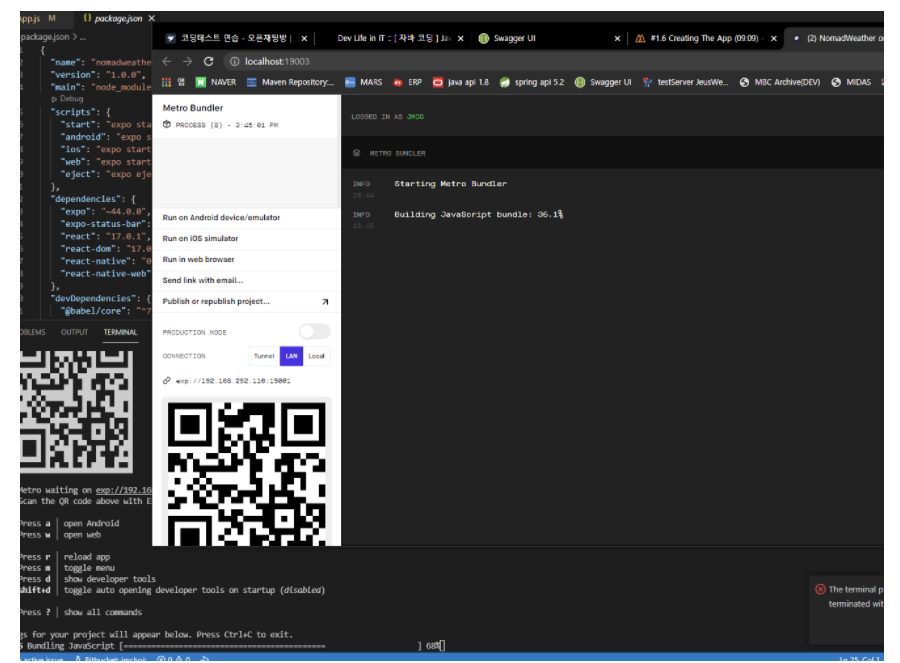900x663 pixels.
Task: Toggle the Production Mode switch
Action: click(x=315, y=332)
